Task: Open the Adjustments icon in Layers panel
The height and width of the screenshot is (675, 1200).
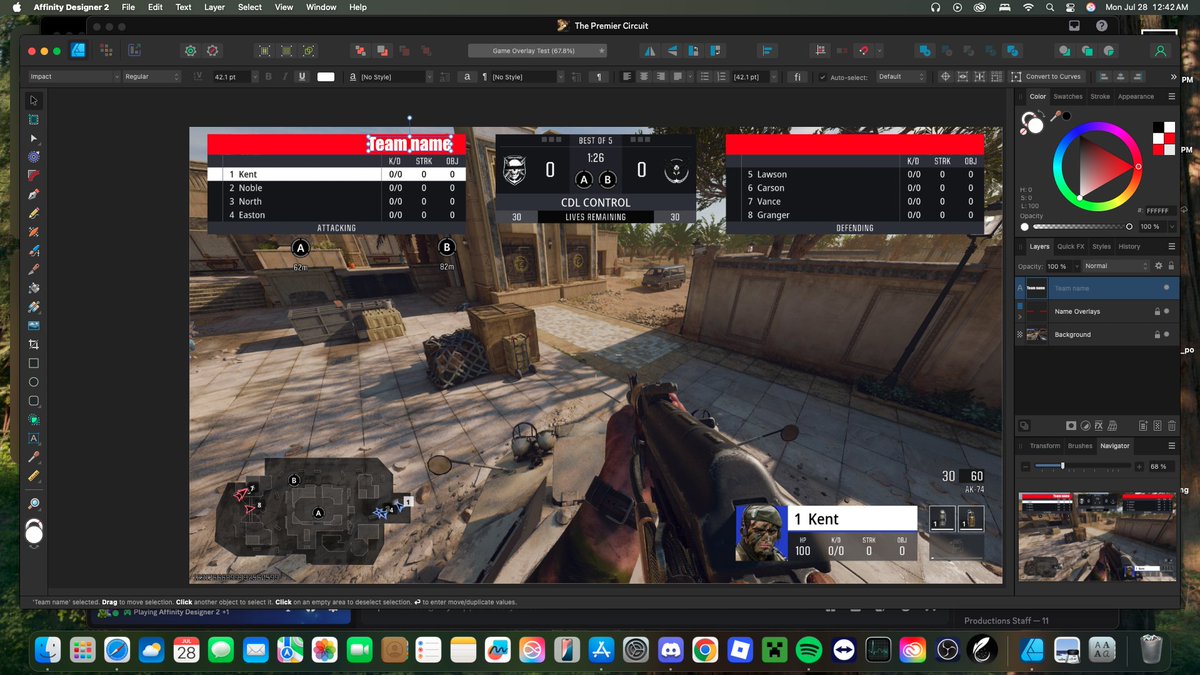Action: coord(1086,425)
